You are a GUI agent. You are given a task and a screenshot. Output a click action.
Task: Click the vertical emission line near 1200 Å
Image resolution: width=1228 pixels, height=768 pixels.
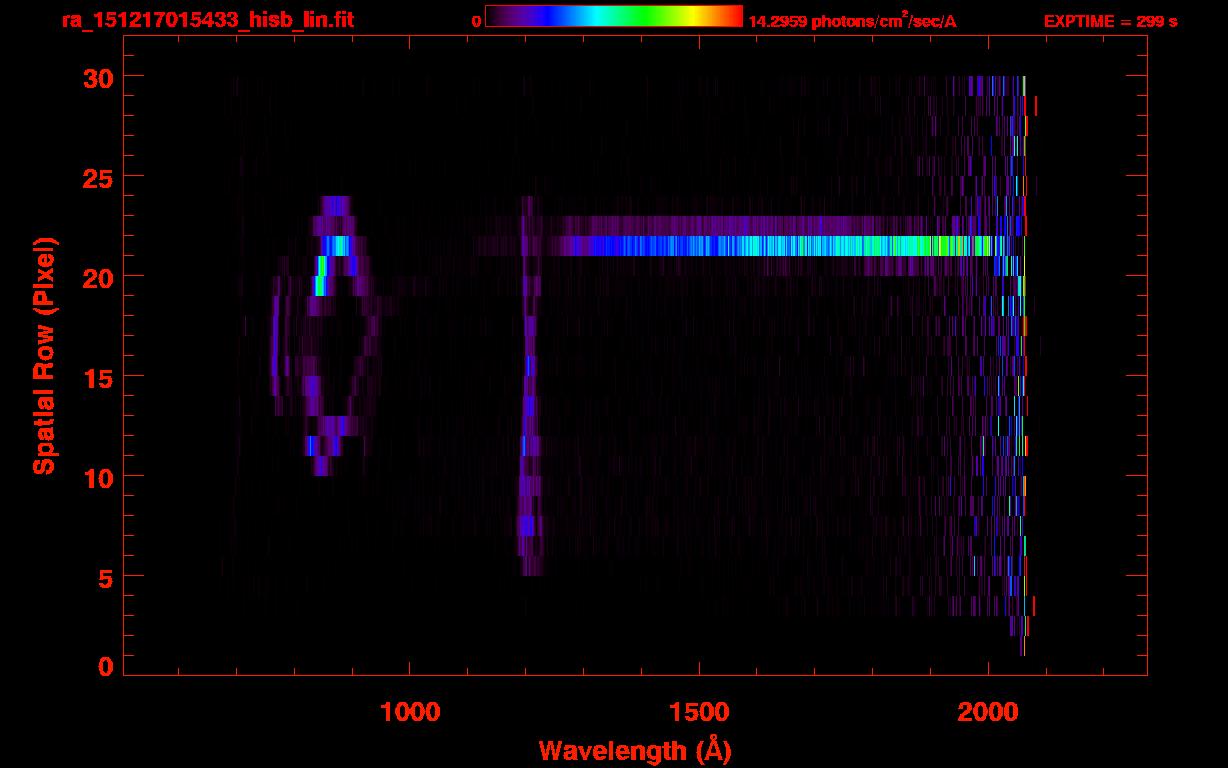click(528, 385)
